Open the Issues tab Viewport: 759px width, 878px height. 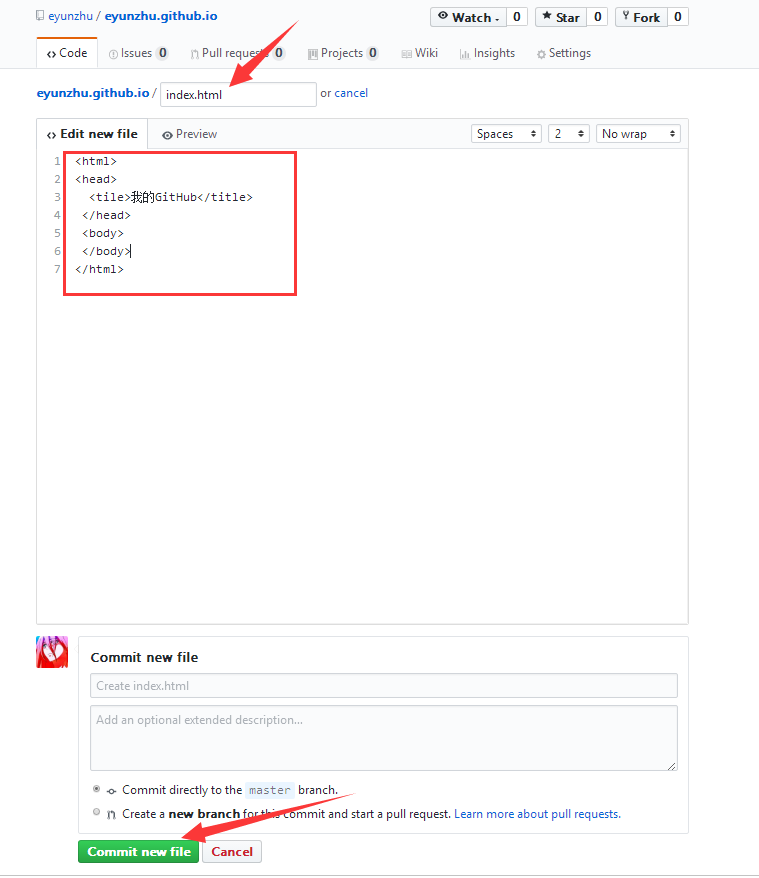pyautogui.click(x=138, y=53)
